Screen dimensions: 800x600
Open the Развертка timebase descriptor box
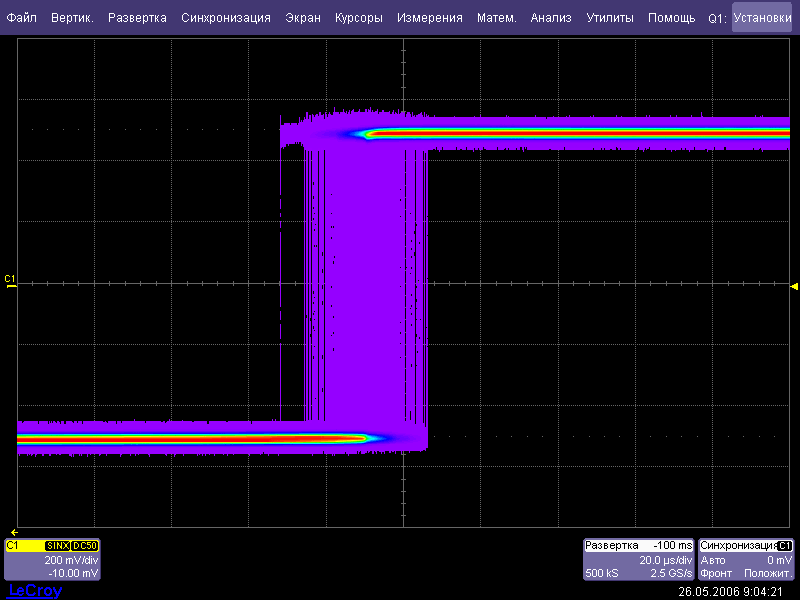638,560
